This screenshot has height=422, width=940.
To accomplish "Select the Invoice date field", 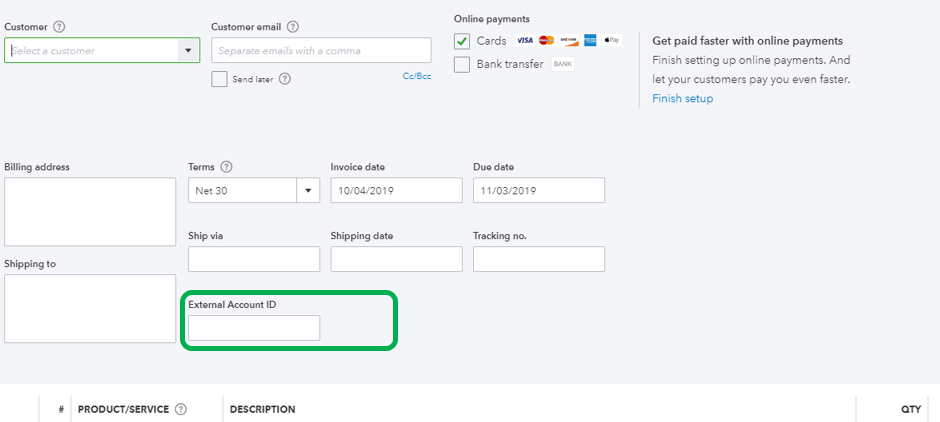I will coord(396,191).
